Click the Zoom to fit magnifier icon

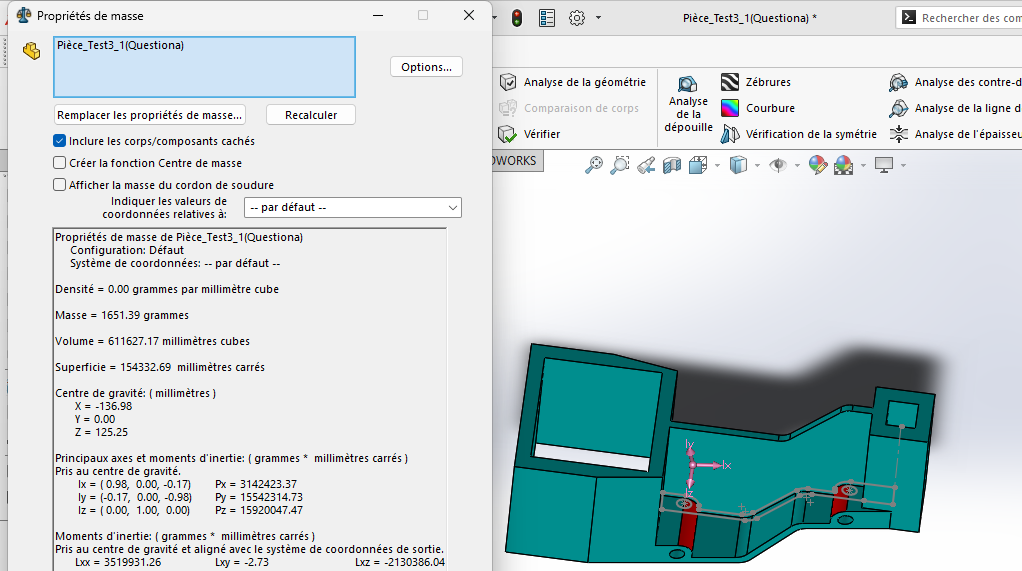pyautogui.click(x=594, y=164)
